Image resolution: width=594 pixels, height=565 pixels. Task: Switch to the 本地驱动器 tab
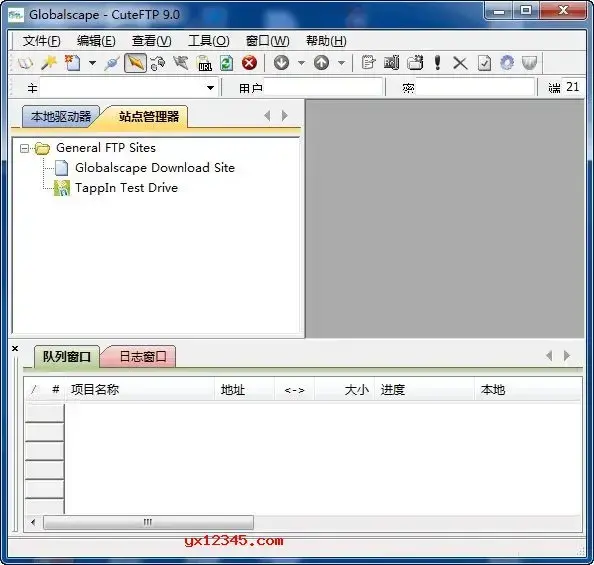coord(61,116)
